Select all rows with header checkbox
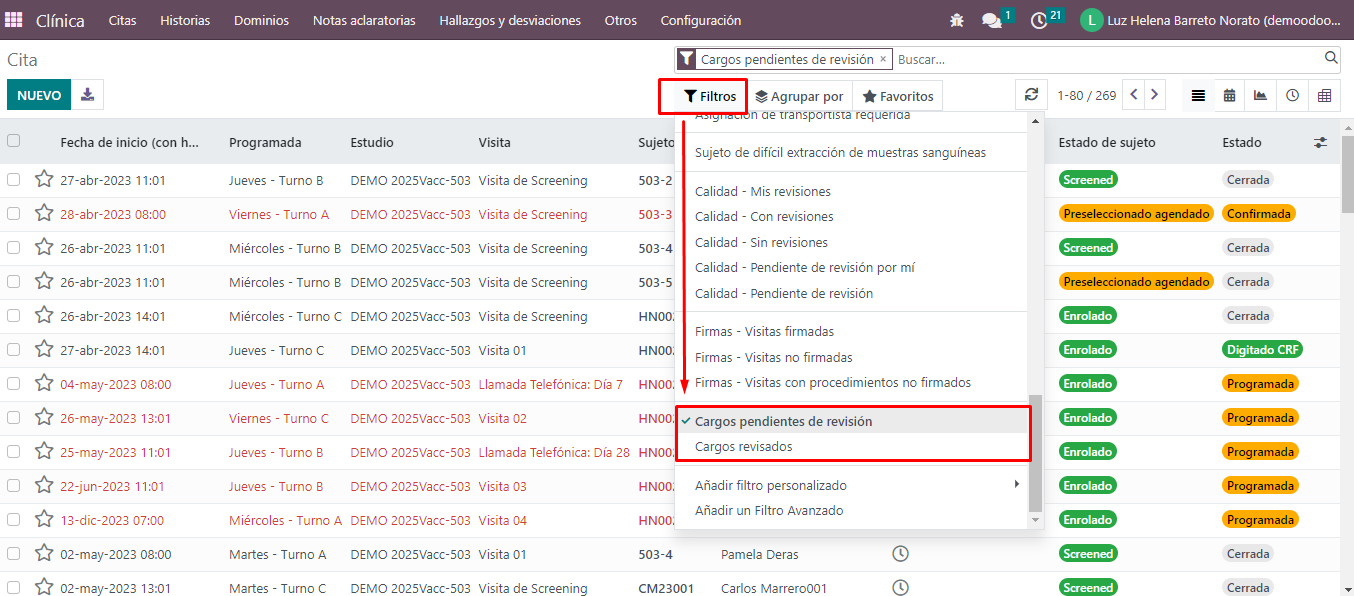 (14, 141)
